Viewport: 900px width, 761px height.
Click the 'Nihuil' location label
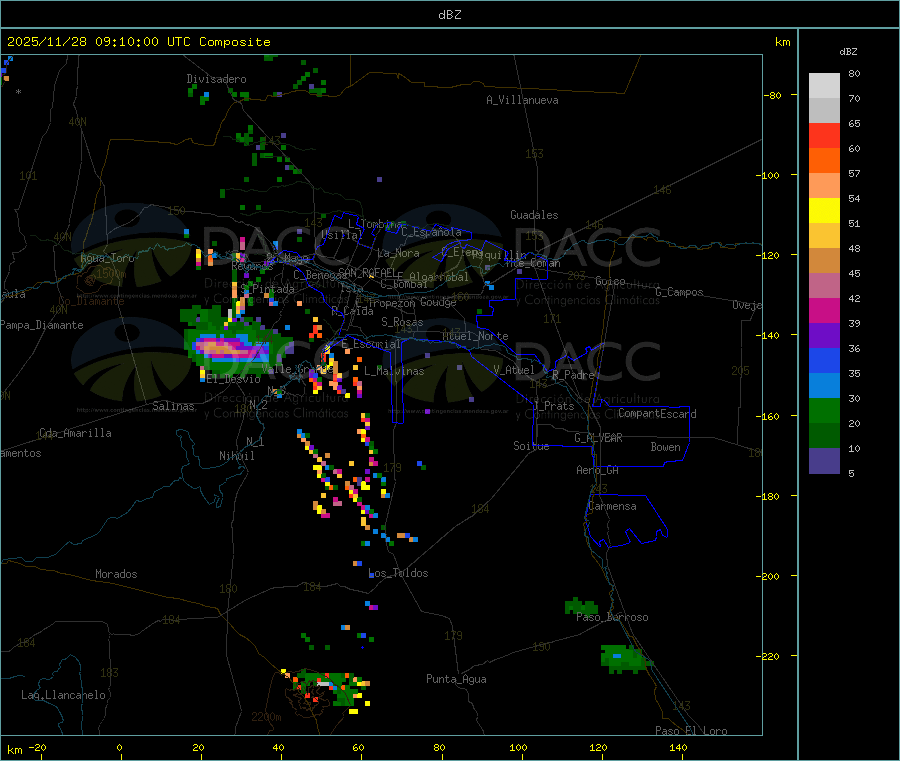[x=236, y=456]
